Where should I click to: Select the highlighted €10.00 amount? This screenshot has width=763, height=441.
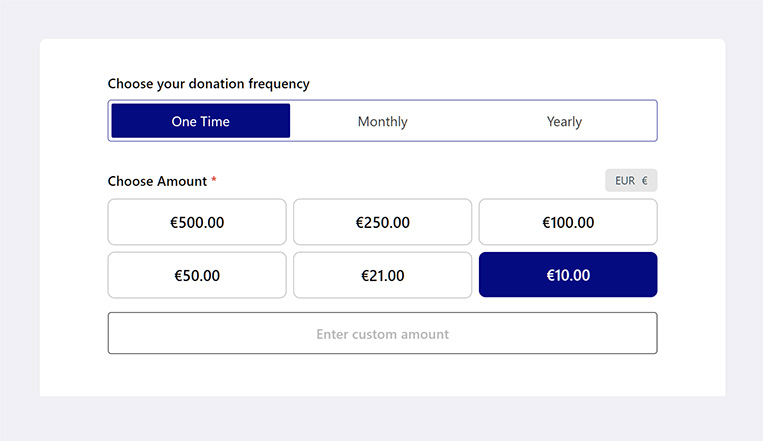point(568,275)
